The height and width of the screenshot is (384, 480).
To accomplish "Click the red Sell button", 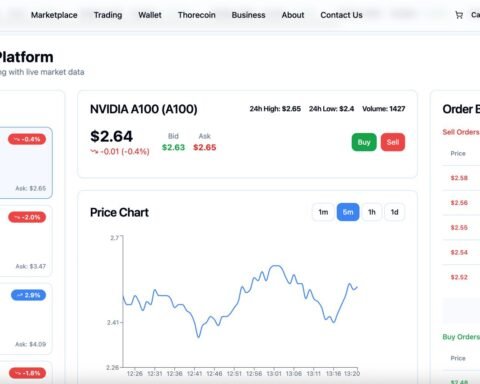I will pos(393,142).
